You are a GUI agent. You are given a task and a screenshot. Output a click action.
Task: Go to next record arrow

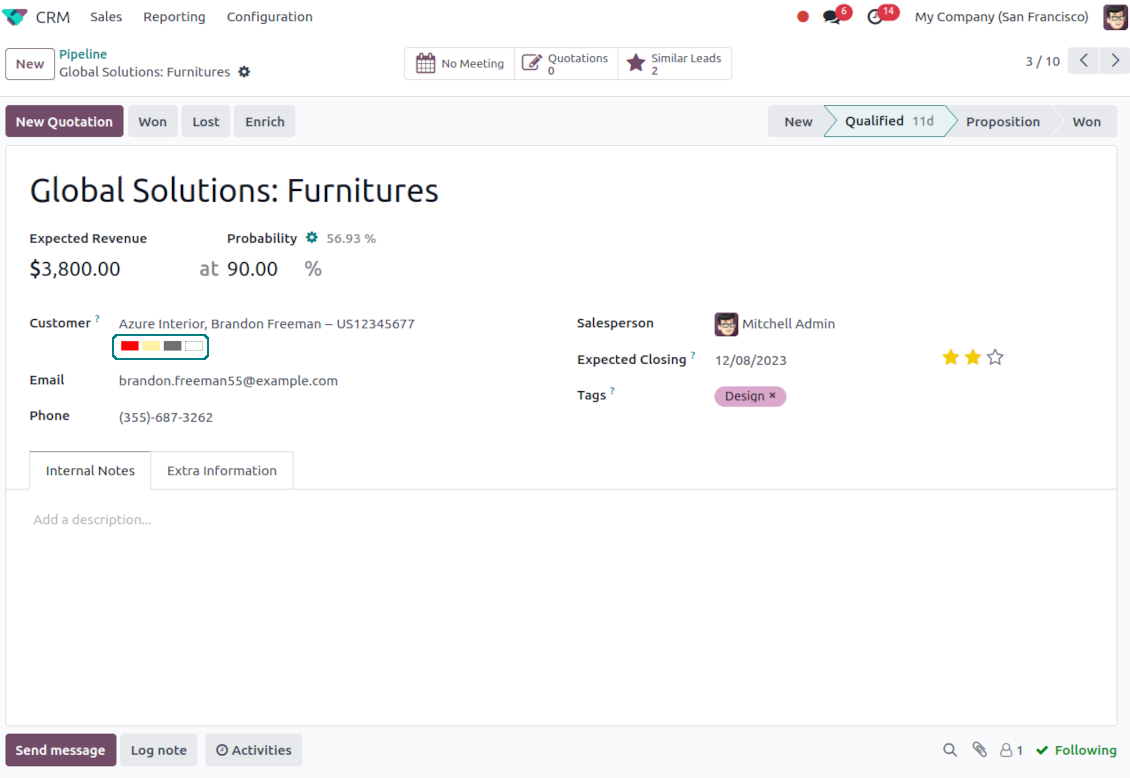1115,61
